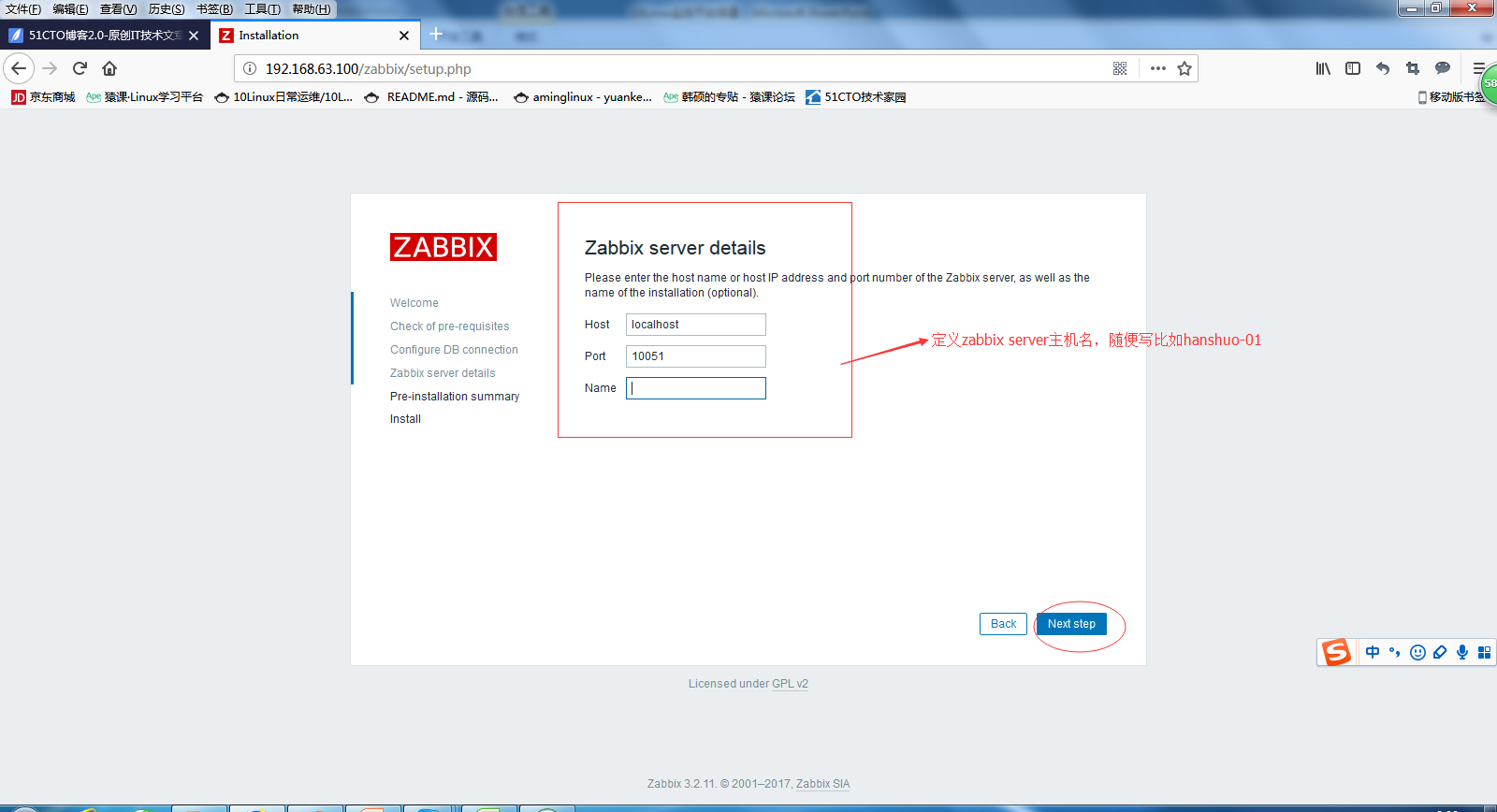Click the undo arrow toolbar icon
Screen dimensions: 1497x812
(x=1383, y=68)
